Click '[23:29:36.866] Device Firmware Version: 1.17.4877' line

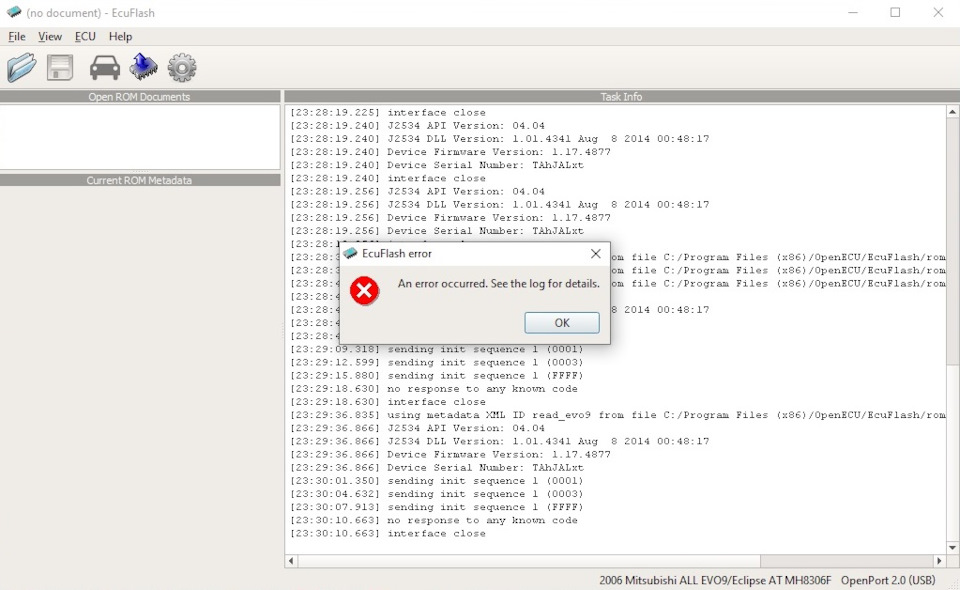450,455
